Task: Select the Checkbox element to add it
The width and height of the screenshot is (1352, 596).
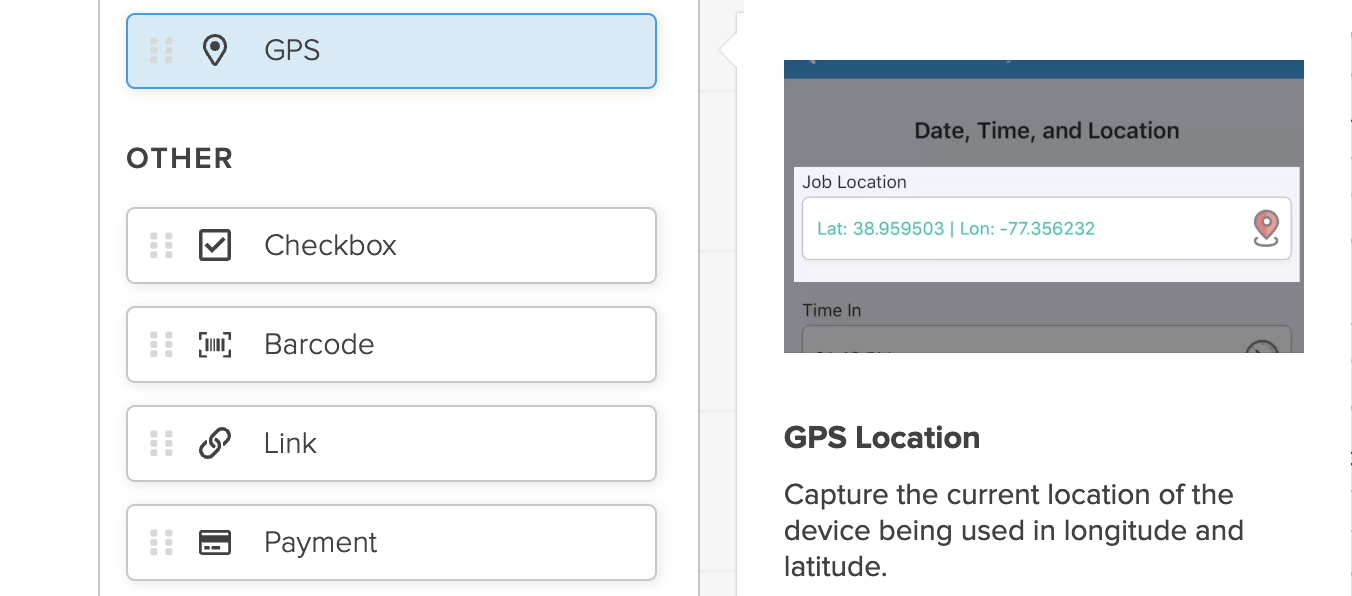Action: tap(391, 245)
